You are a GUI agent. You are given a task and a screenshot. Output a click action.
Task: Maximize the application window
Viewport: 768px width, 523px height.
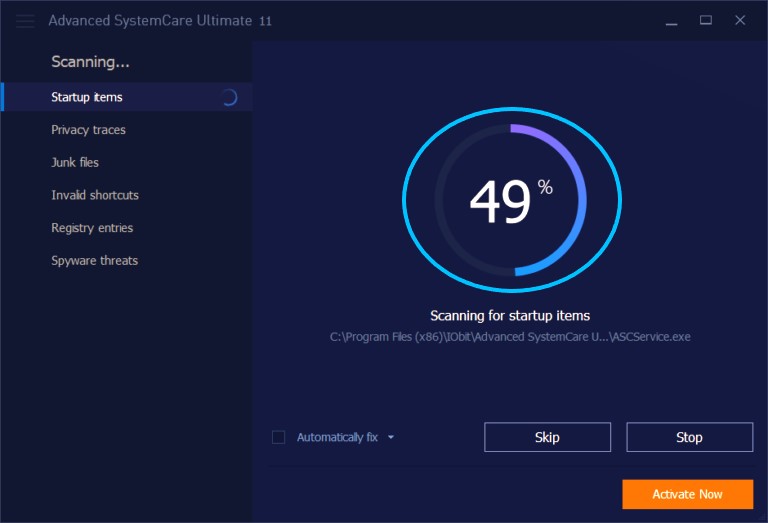click(x=705, y=20)
